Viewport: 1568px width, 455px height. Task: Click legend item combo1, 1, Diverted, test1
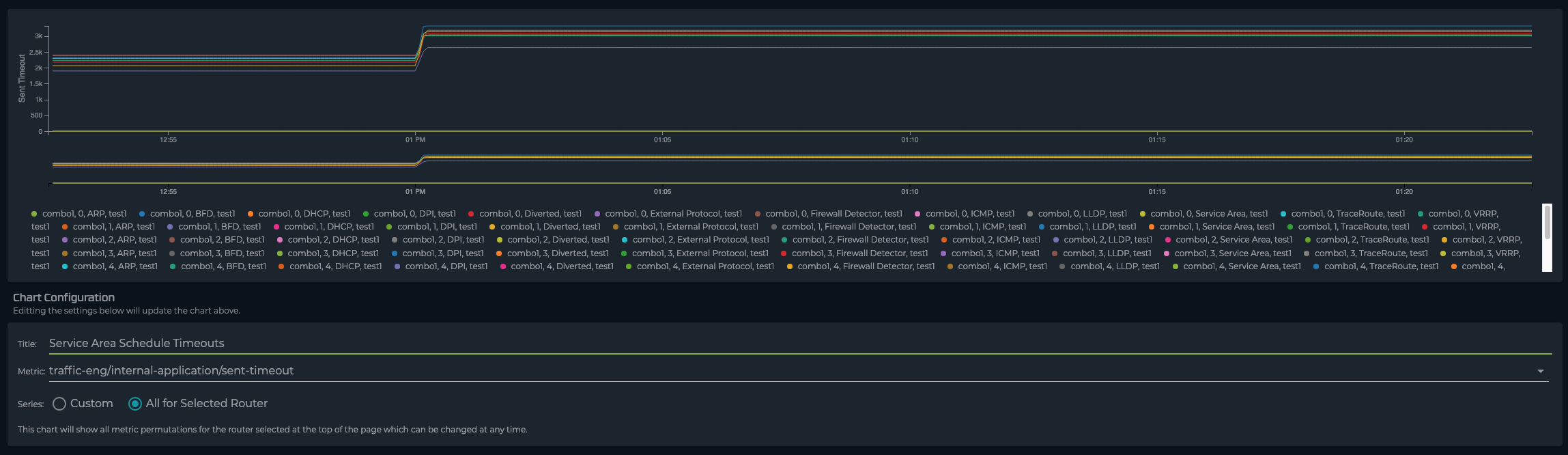pos(545,227)
